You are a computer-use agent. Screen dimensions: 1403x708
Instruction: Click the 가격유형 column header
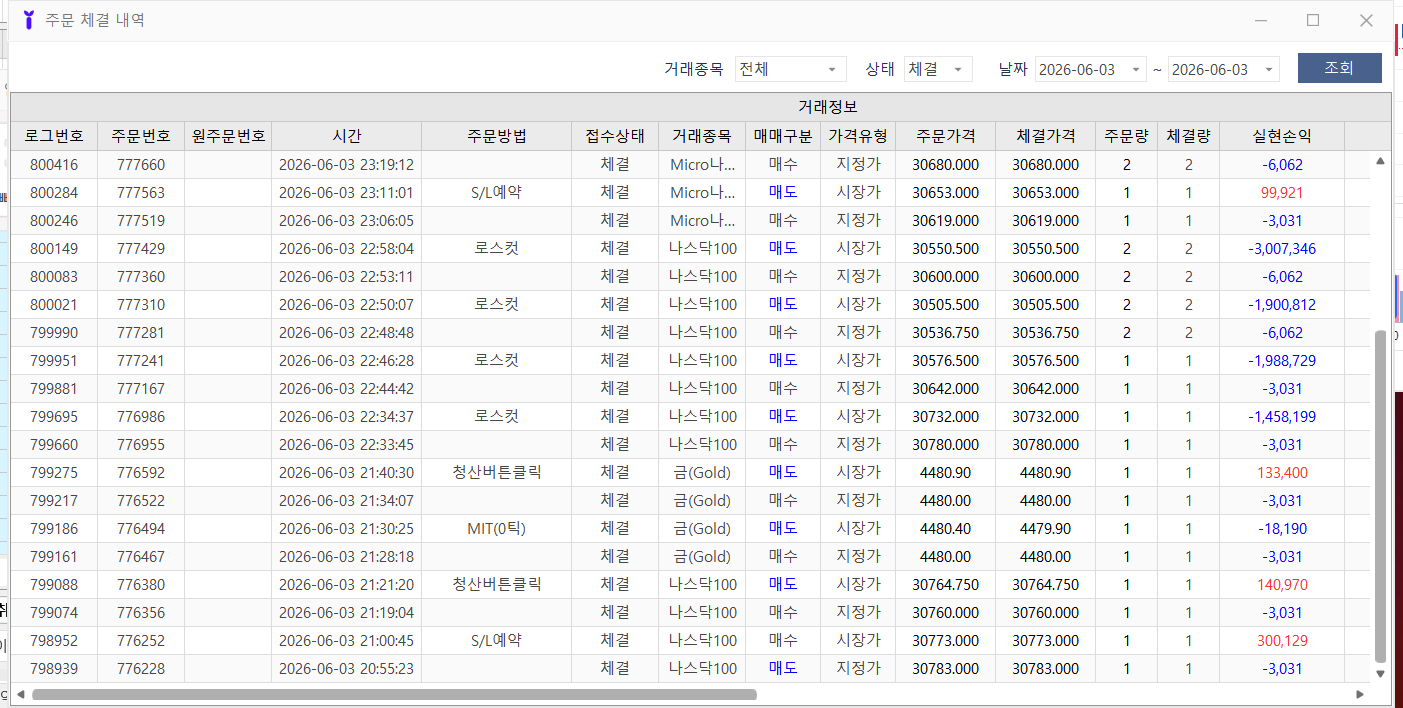[858, 136]
